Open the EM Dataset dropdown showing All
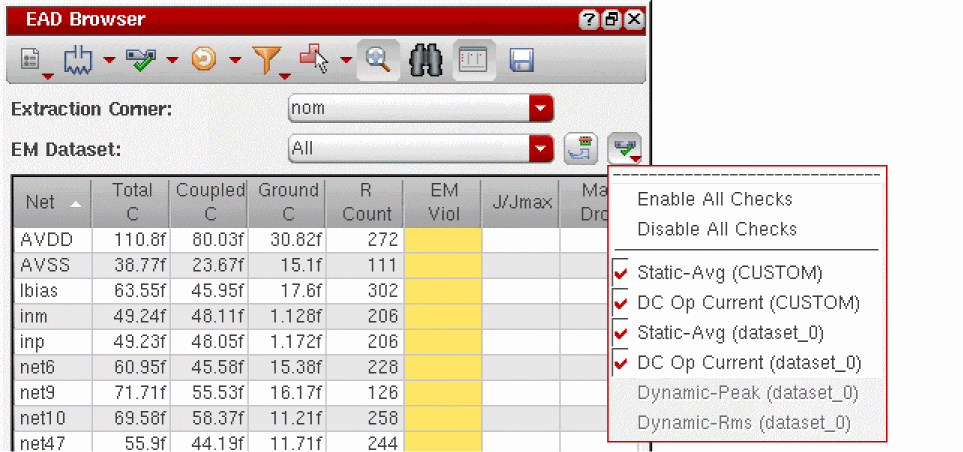This screenshot has width=963, height=452. tap(421, 149)
